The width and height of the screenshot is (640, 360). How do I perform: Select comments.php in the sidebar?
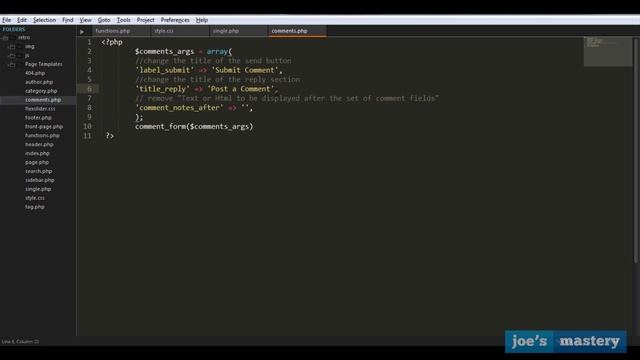pos(43,100)
